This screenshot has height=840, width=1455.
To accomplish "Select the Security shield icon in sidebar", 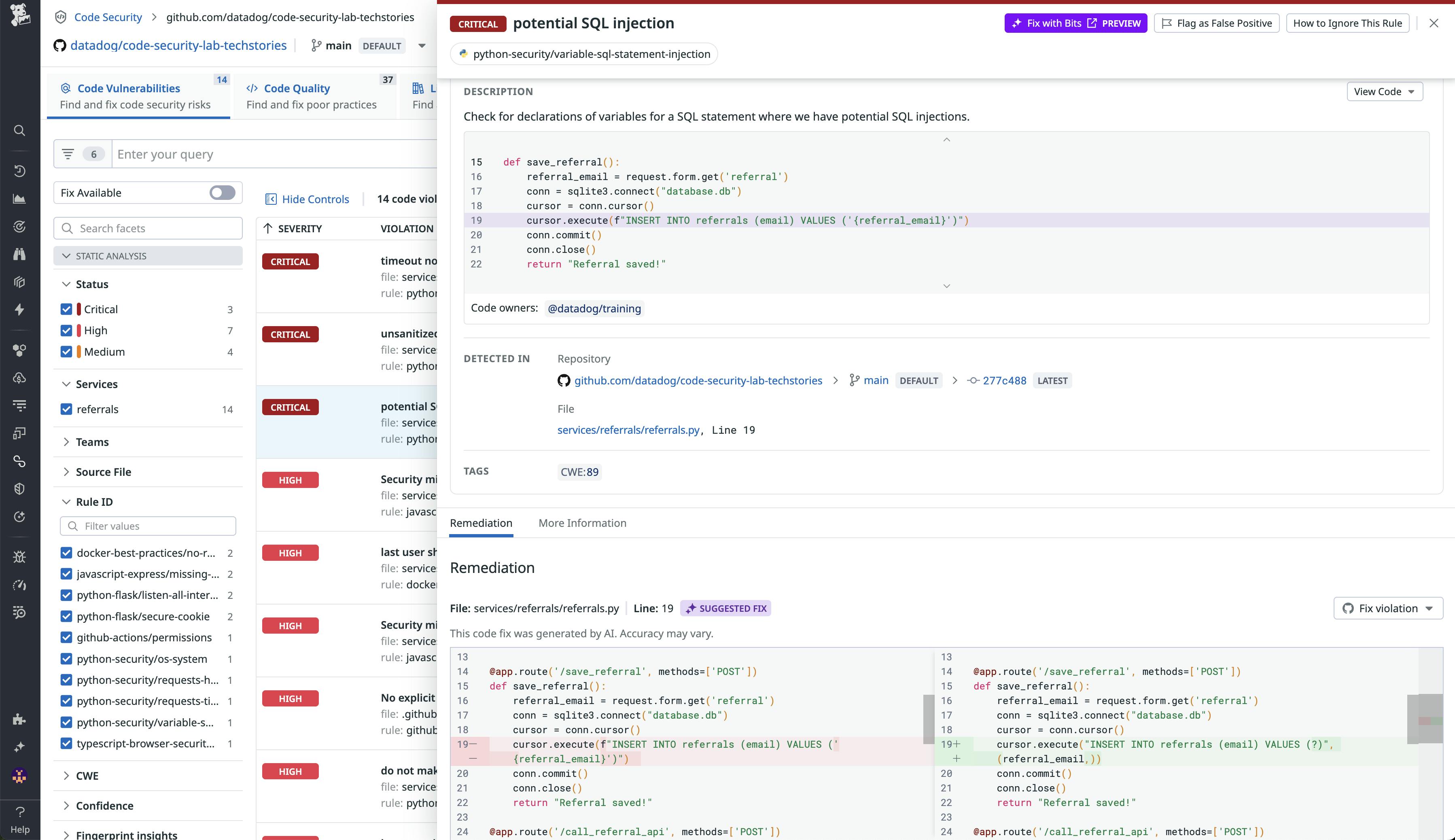I will (x=19, y=488).
